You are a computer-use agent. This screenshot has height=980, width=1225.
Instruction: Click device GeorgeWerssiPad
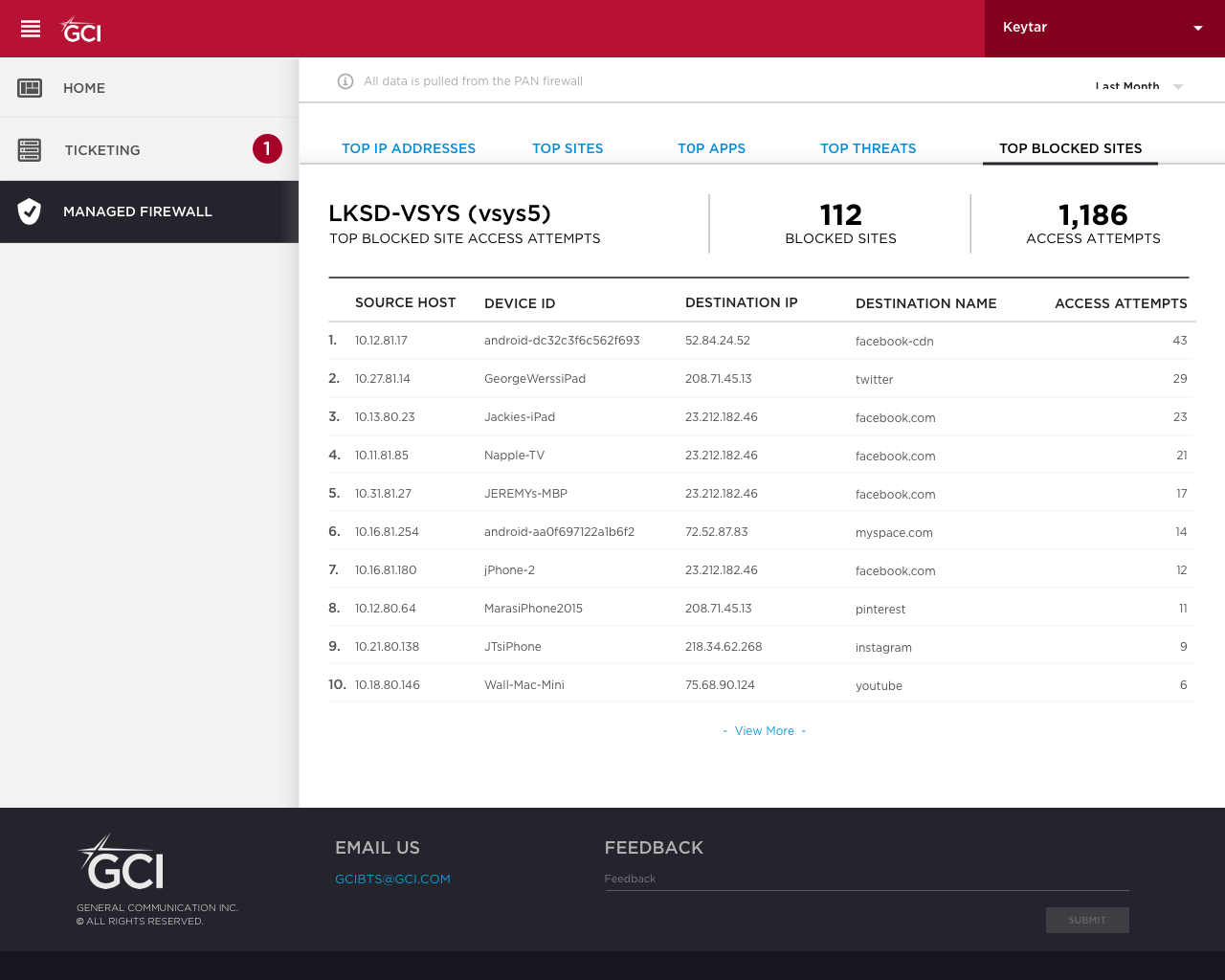(535, 379)
